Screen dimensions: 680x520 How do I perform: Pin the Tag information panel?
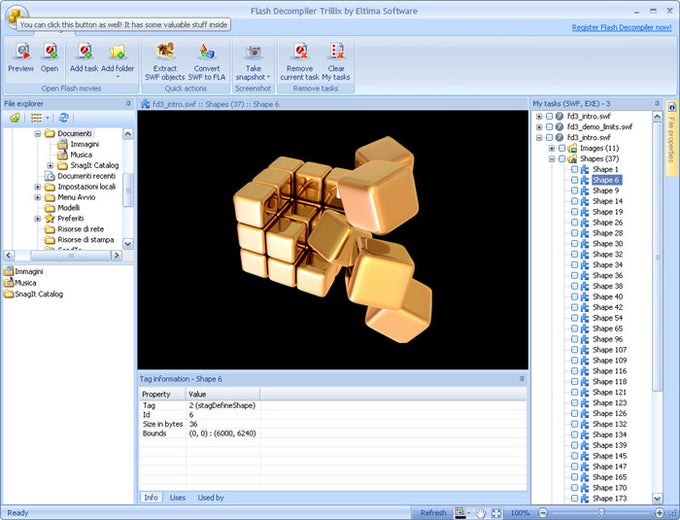(x=522, y=379)
